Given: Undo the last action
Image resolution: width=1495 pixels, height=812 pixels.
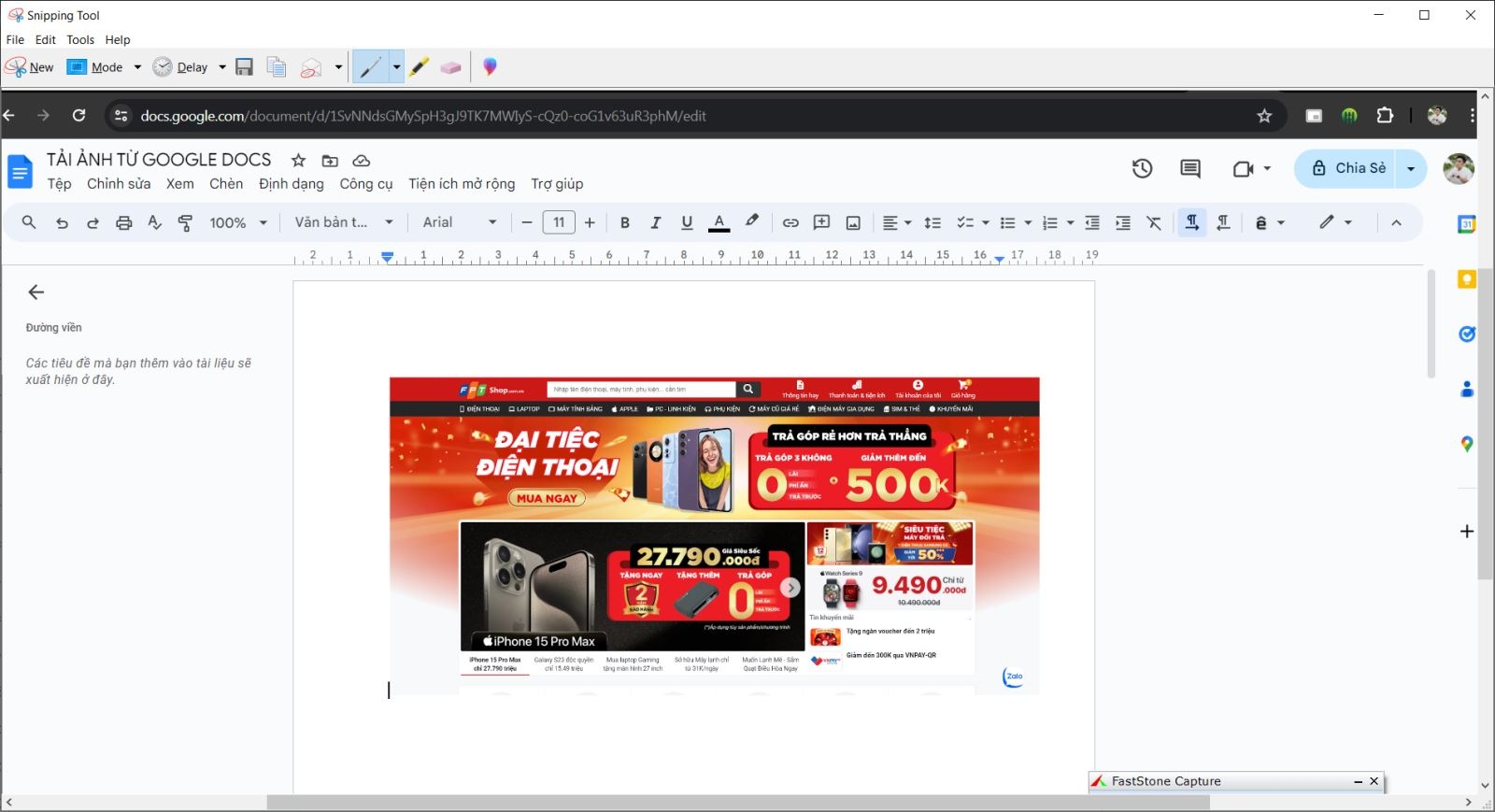Looking at the screenshot, I should pyautogui.click(x=62, y=222).
